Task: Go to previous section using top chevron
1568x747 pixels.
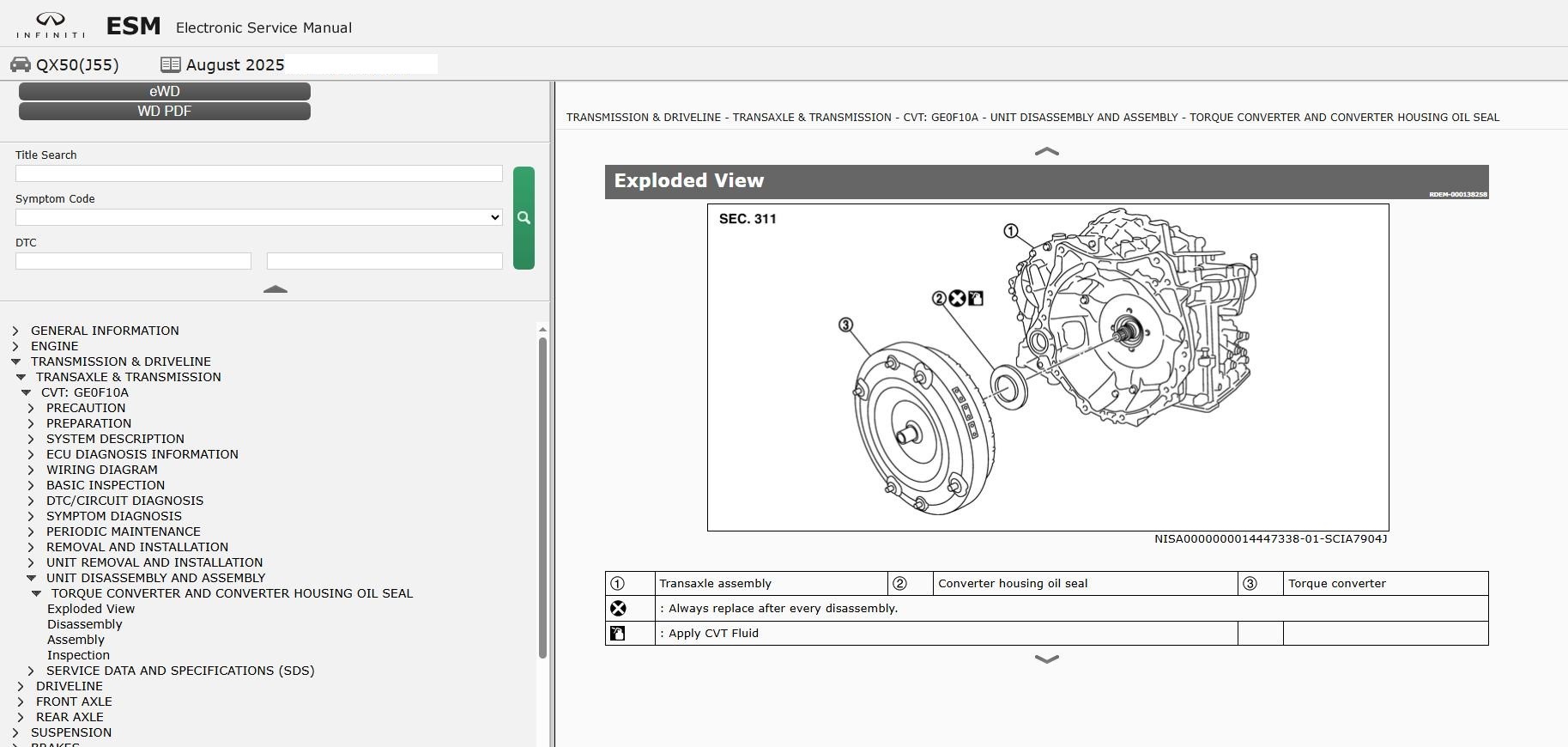Action: (x=1046, y=152)
